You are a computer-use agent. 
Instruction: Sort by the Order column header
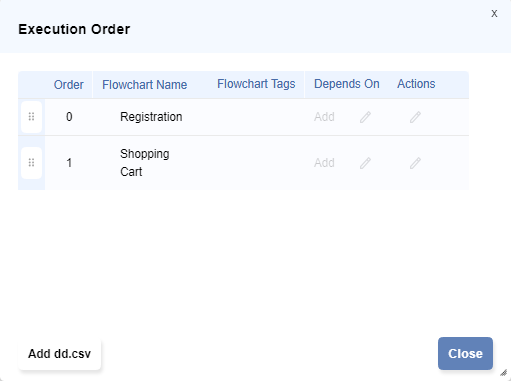point(69,85)
